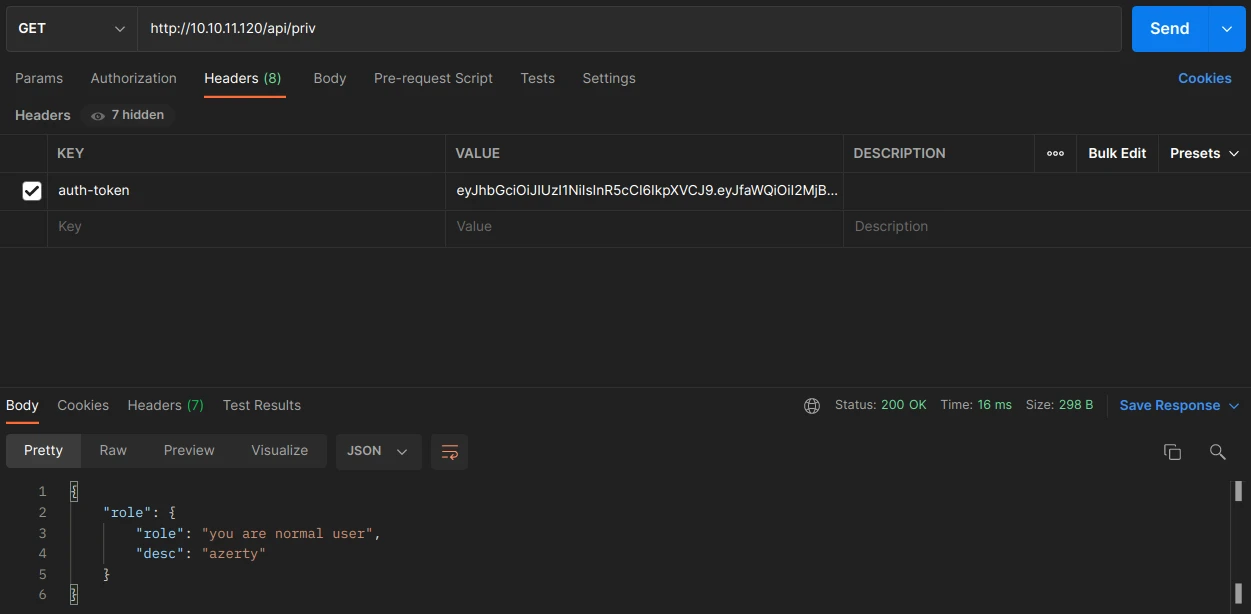Screen dimensions: 1251x614
Task: Copy response body using the copy icon
Action: [x=1172, y=452]
